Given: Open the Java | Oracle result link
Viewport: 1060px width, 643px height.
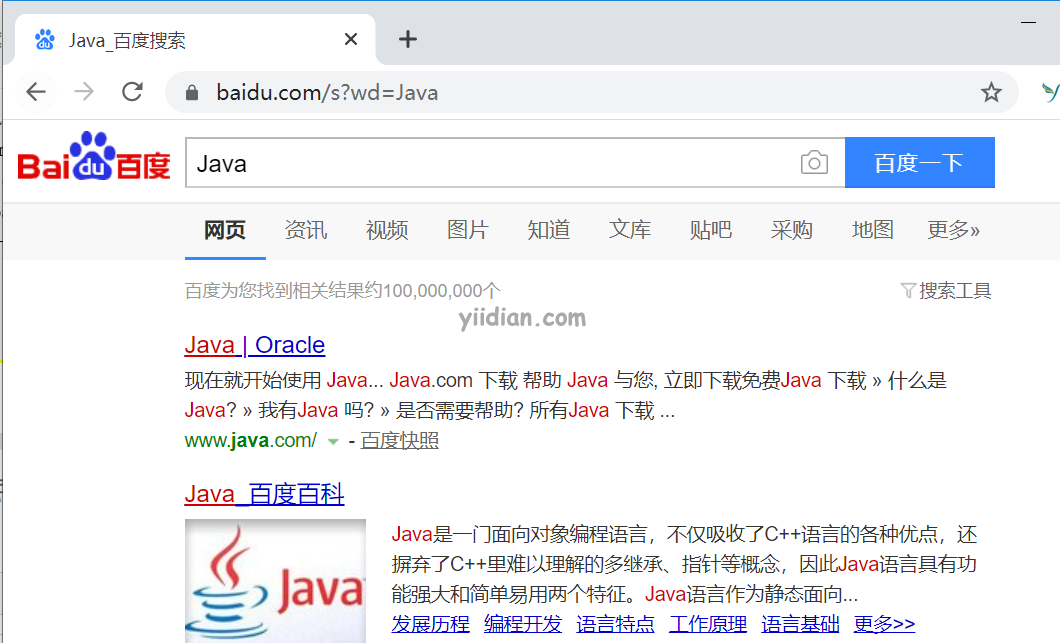Looking at the screenshot, I should click(255, 346).
